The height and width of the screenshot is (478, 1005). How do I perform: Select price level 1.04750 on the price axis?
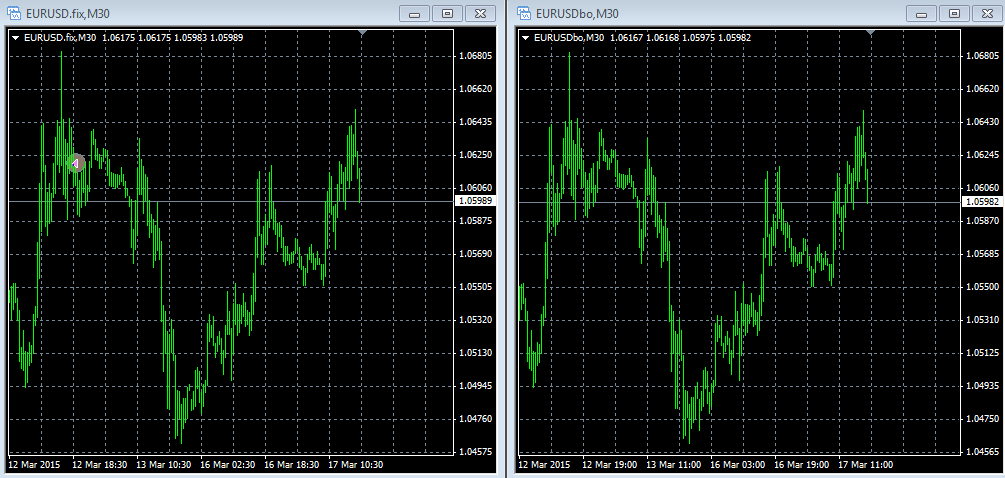click(983, 418)
